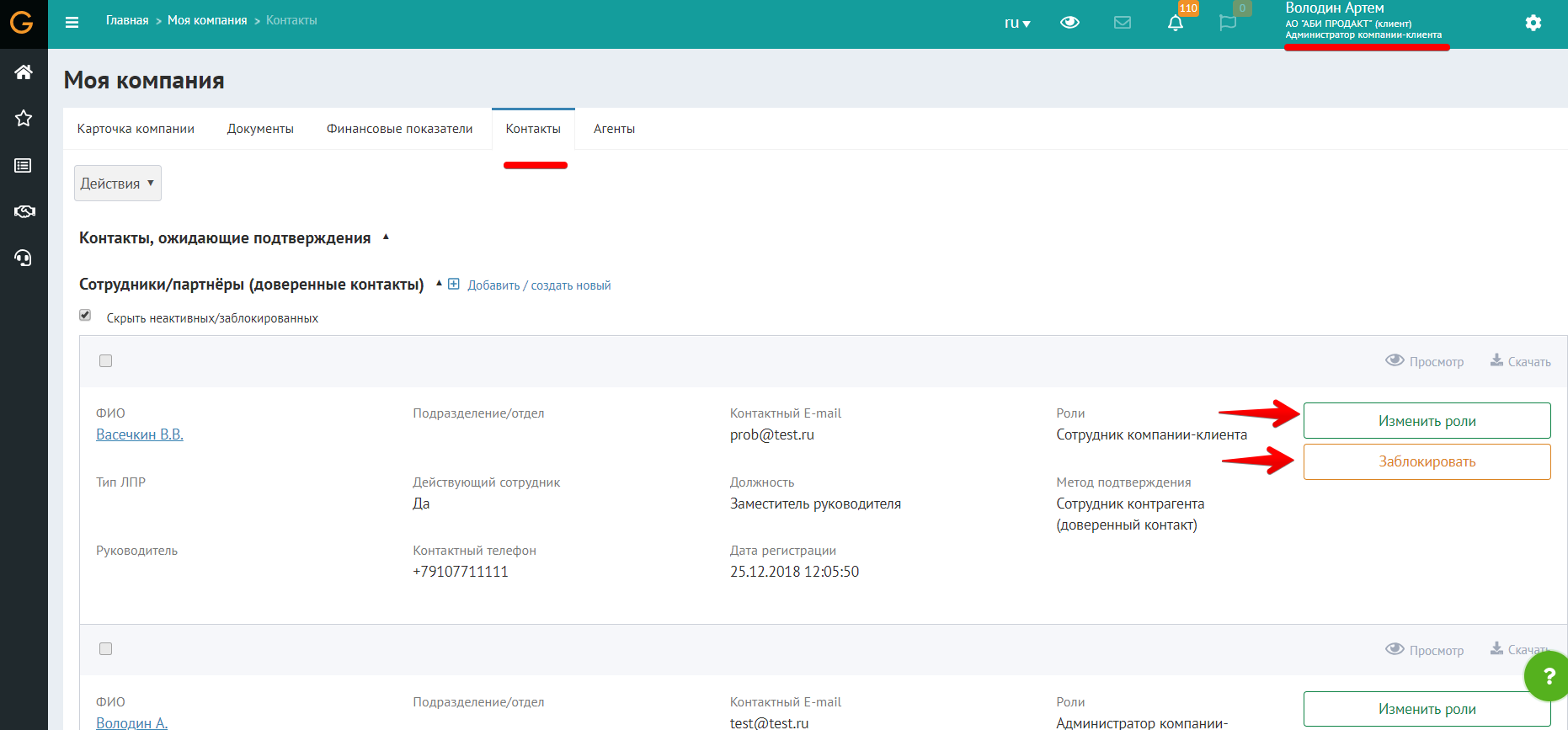The image size is (1568, 730).
Task: Collapse Контакты, ожидающие подтверждения section
Action: 386,237
